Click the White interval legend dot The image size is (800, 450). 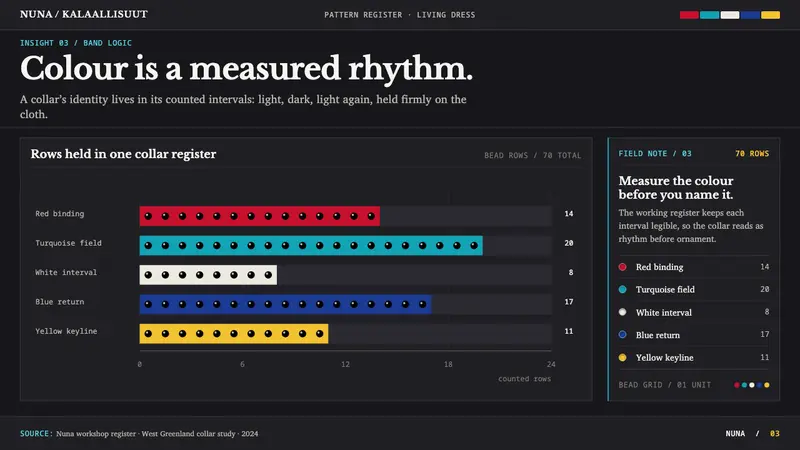click(622, 312)
